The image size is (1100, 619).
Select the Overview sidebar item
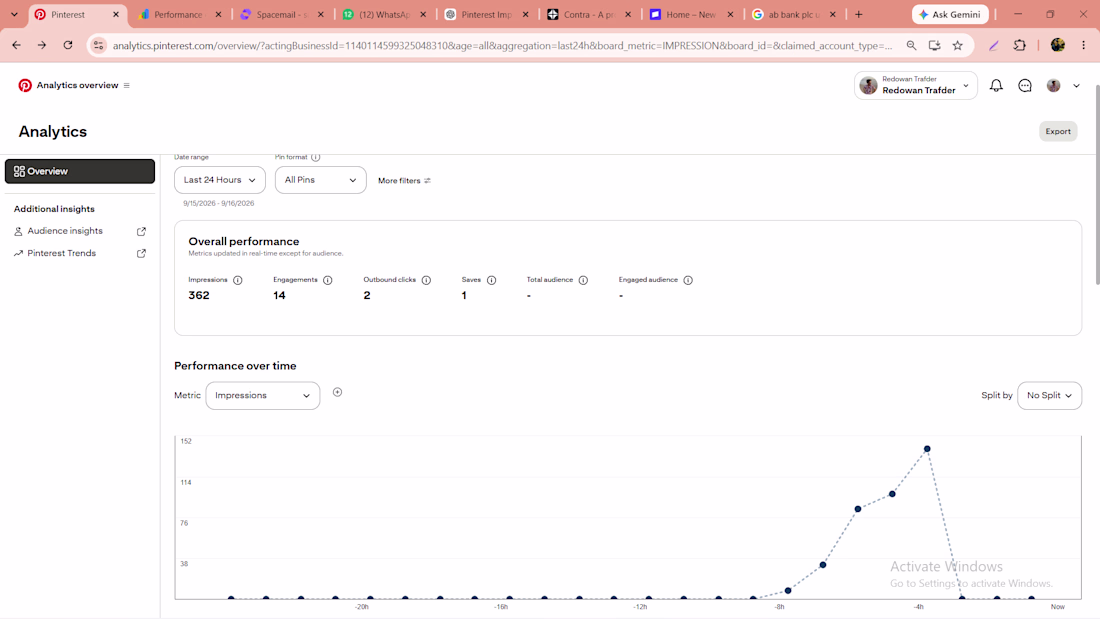click(x=80, y=171)
